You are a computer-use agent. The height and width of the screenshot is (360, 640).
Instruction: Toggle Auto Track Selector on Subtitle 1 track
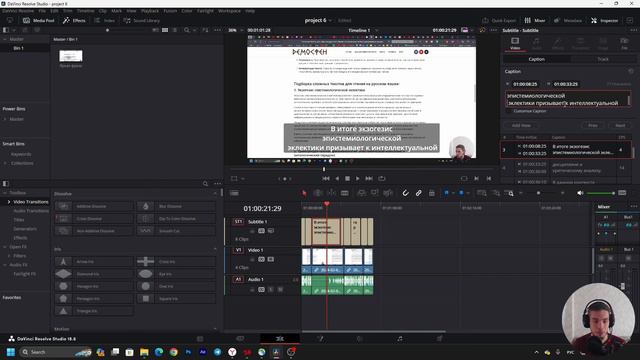(261, 231)
